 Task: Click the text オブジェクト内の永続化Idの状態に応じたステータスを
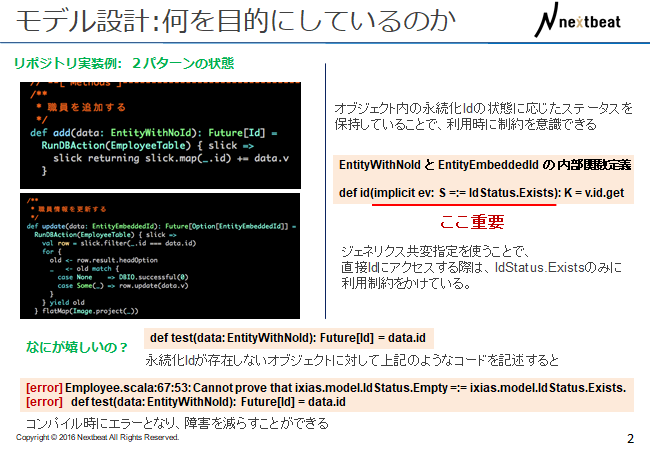point(484,109)
